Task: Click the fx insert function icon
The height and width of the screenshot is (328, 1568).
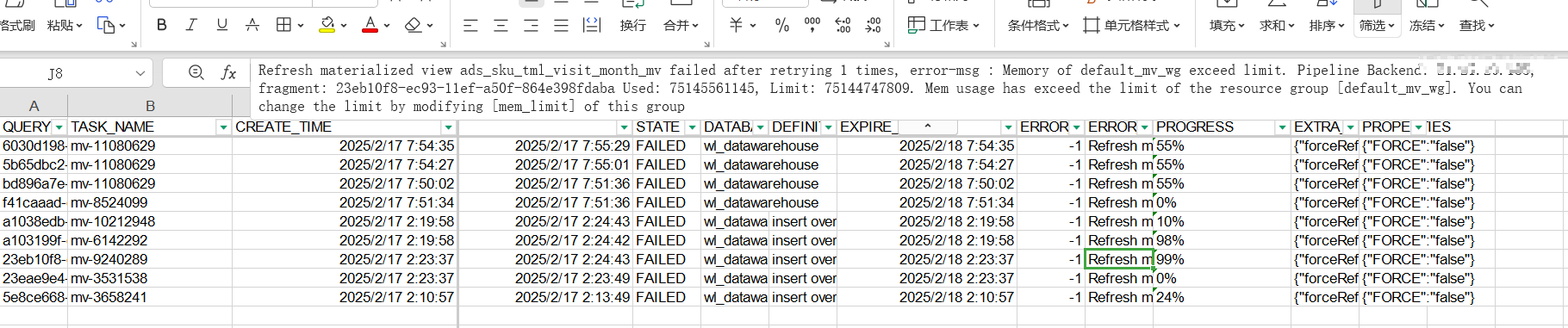Action: [x=228, y=73]
